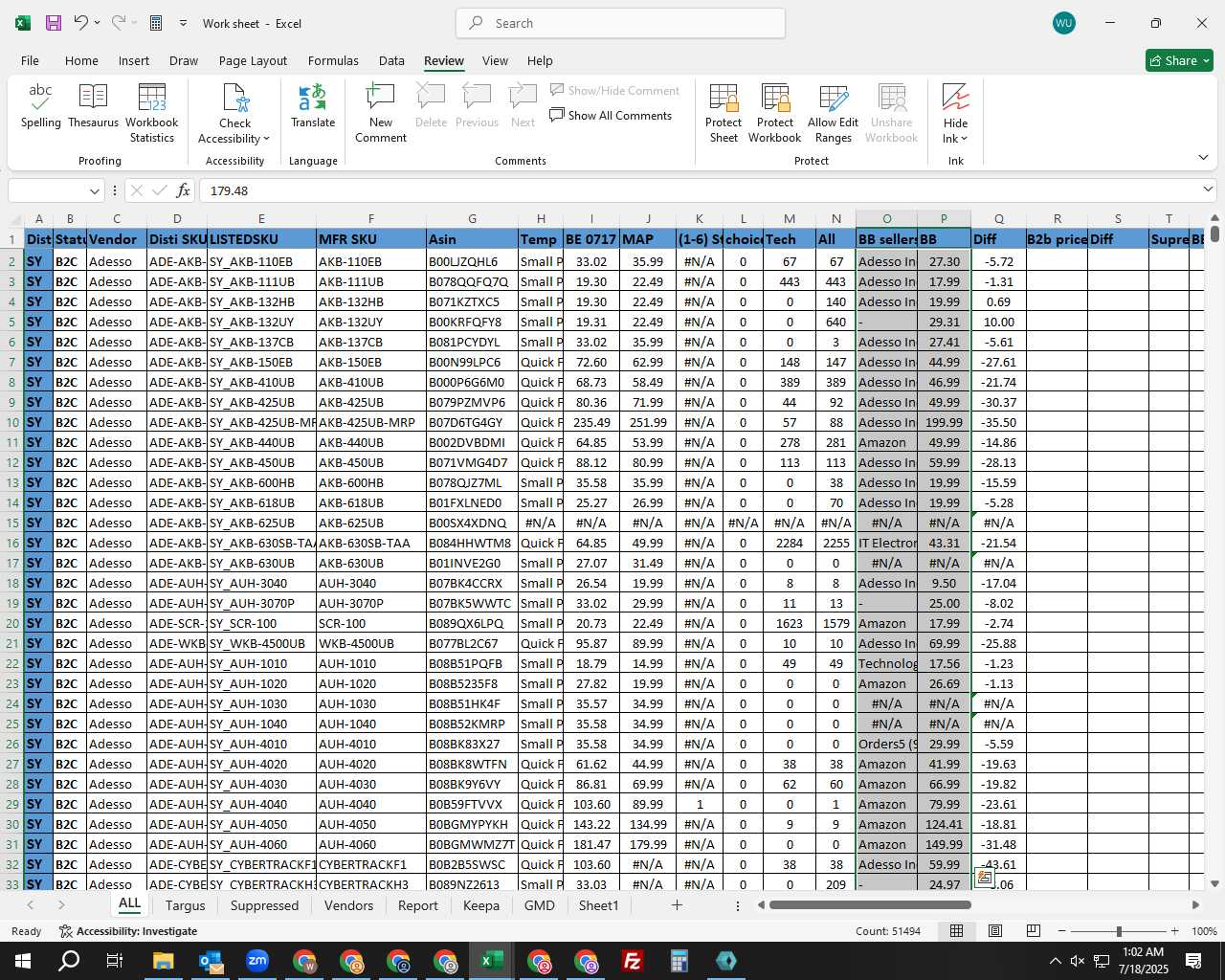Viewport: 1225px width, 980px height.
Task: Click the zoom out minus button
Action: click(1062, 931)
